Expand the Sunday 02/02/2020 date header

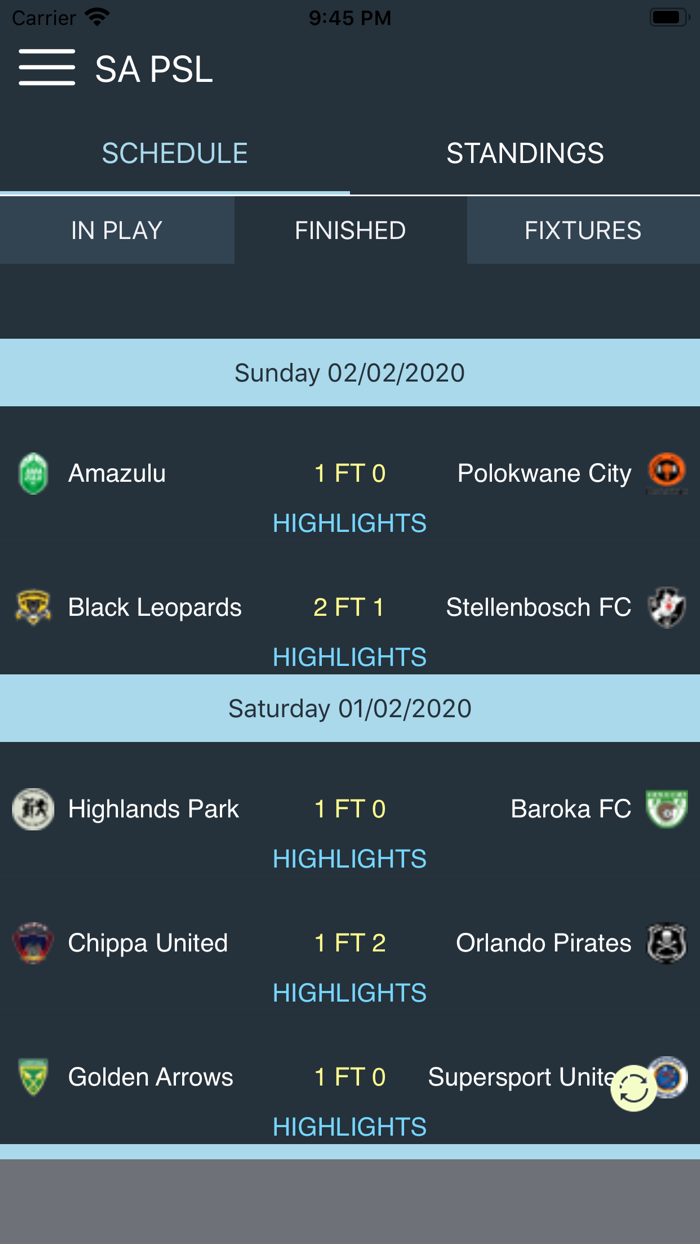349,372
